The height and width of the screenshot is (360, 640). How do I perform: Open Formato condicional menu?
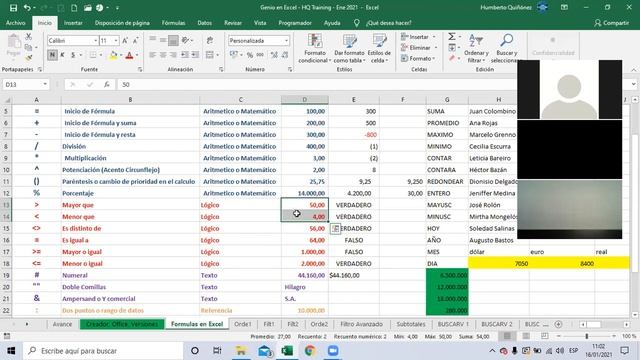pos(315,48)
